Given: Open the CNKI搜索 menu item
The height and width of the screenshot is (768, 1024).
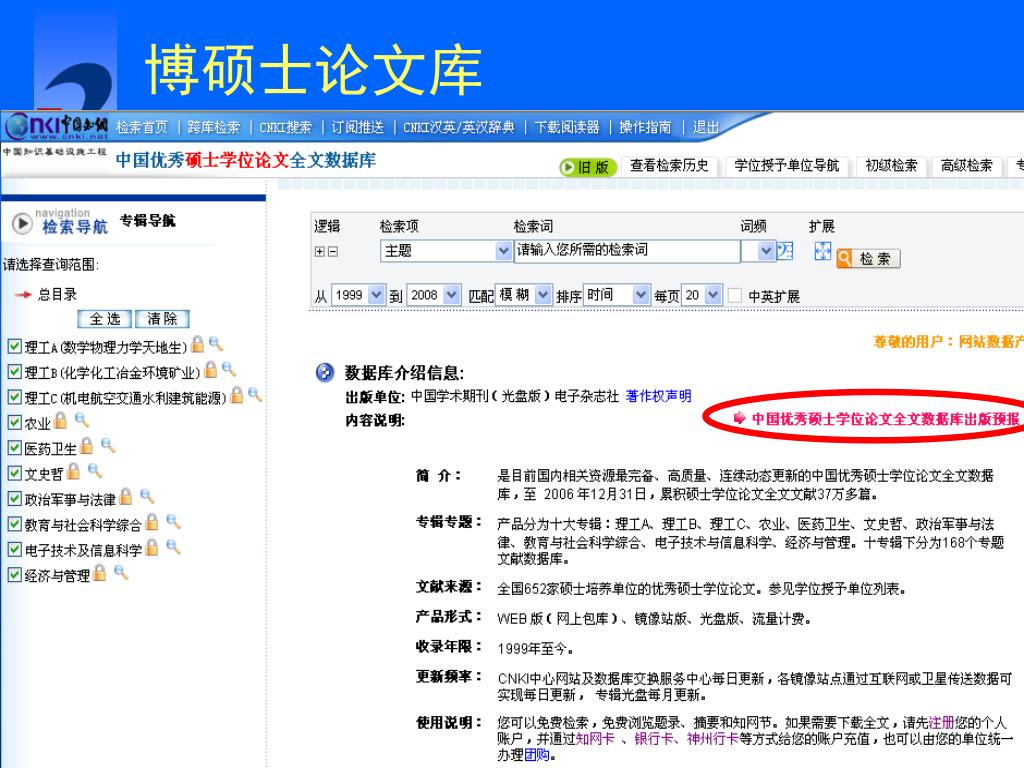Looking at the screenshot, I should coord(285,127).
